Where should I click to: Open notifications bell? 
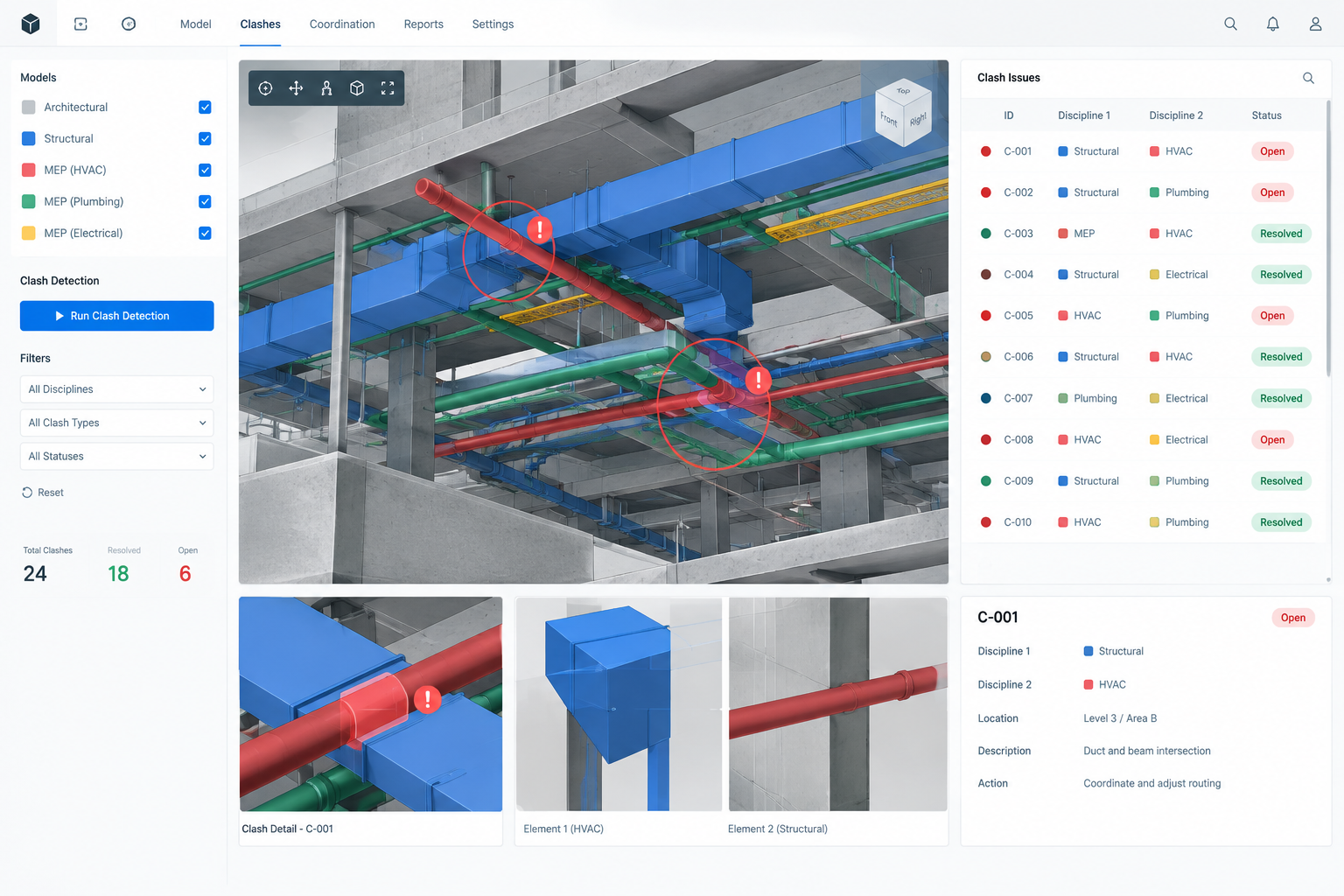click(x=1273, y=24)
